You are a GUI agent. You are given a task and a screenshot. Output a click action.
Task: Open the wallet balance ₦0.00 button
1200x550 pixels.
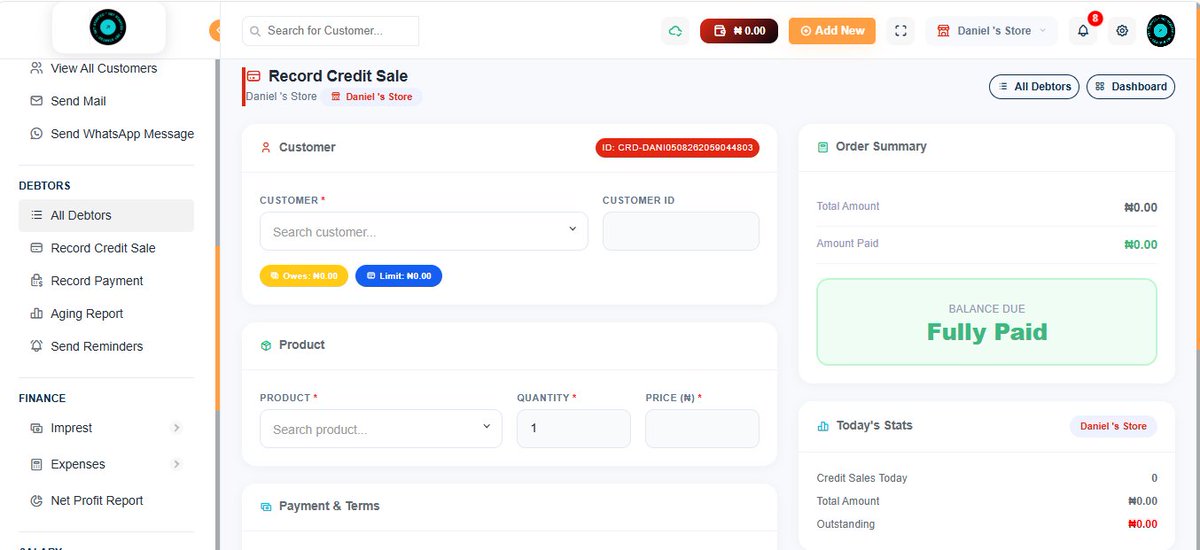(x=739, y=31)
